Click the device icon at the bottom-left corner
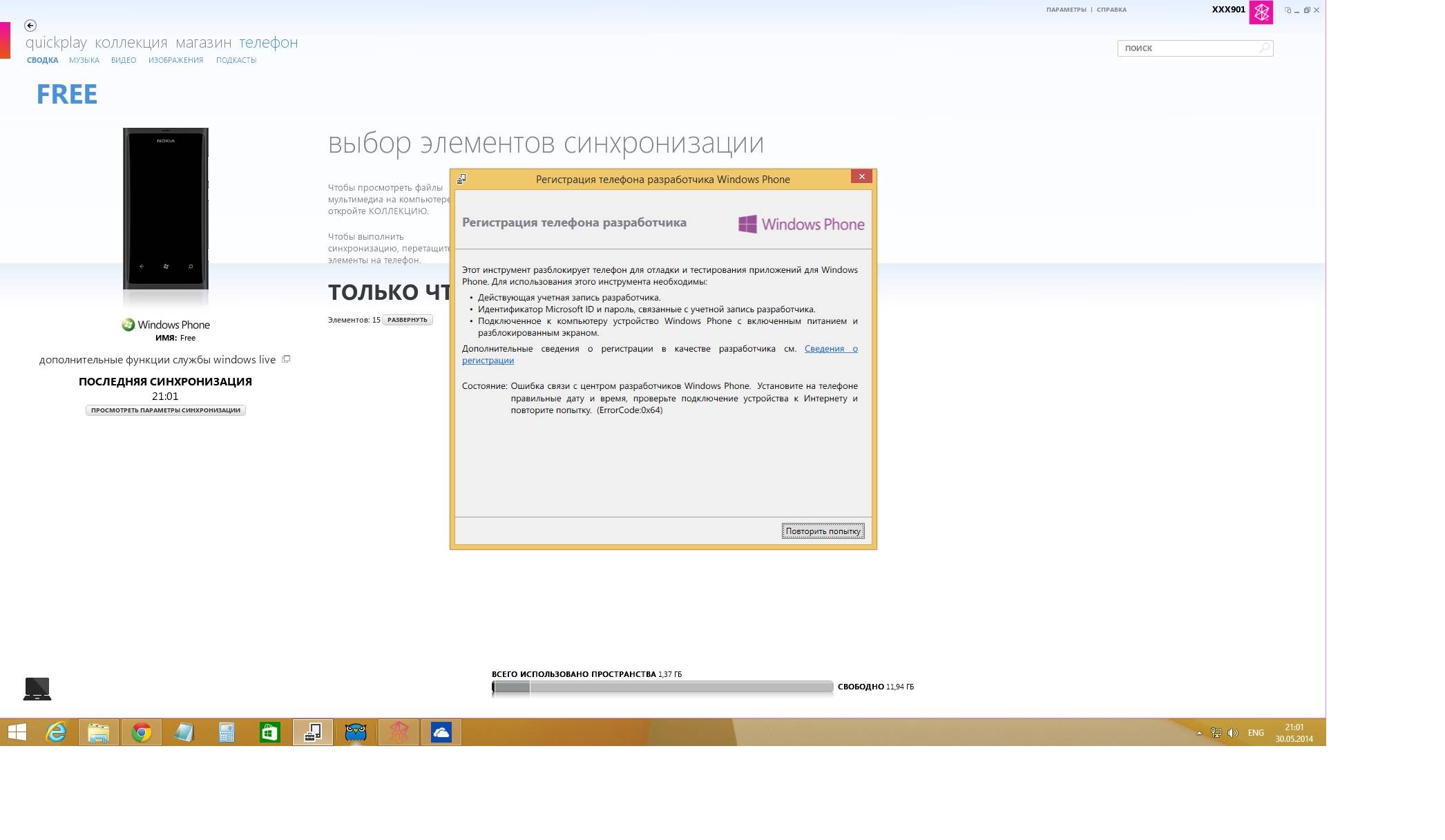Image resolution: width=1445 pixels, height=840 pixels. pos(37,689)
